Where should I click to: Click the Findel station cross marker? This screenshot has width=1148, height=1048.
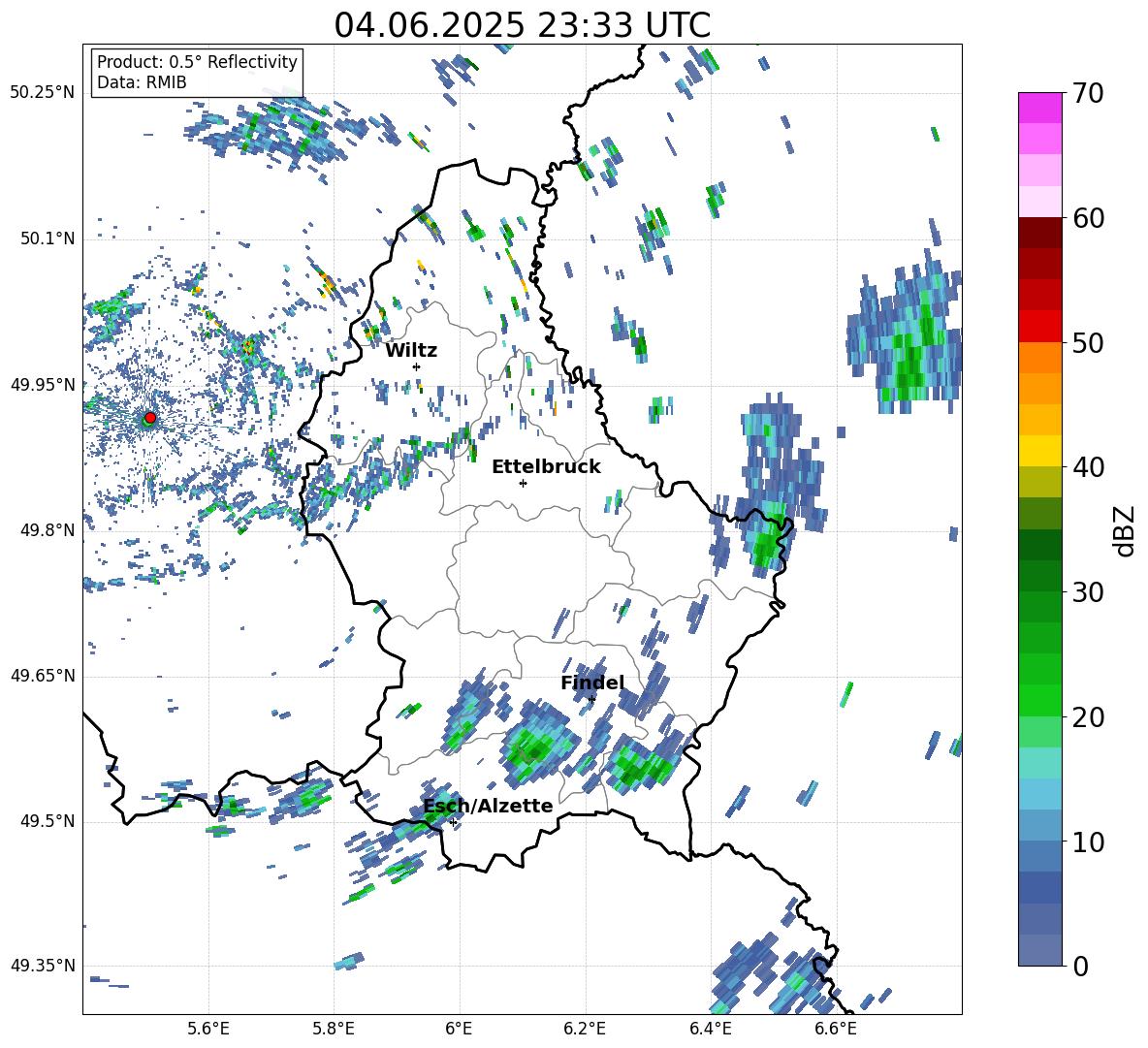pyautogui.click(x=592, y=699)
